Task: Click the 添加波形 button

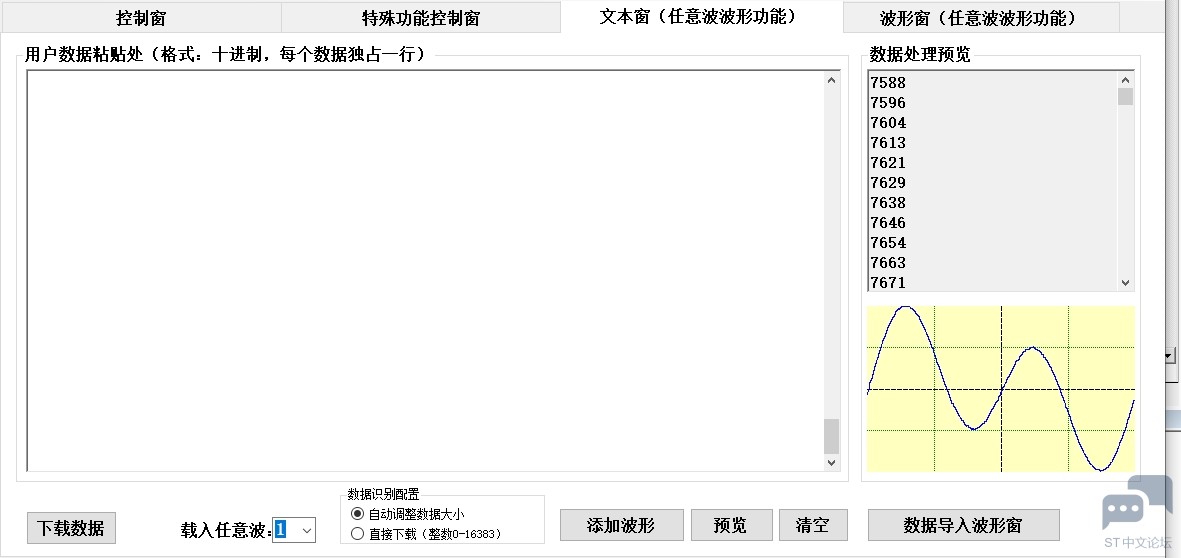Action: tap(621, 525)
